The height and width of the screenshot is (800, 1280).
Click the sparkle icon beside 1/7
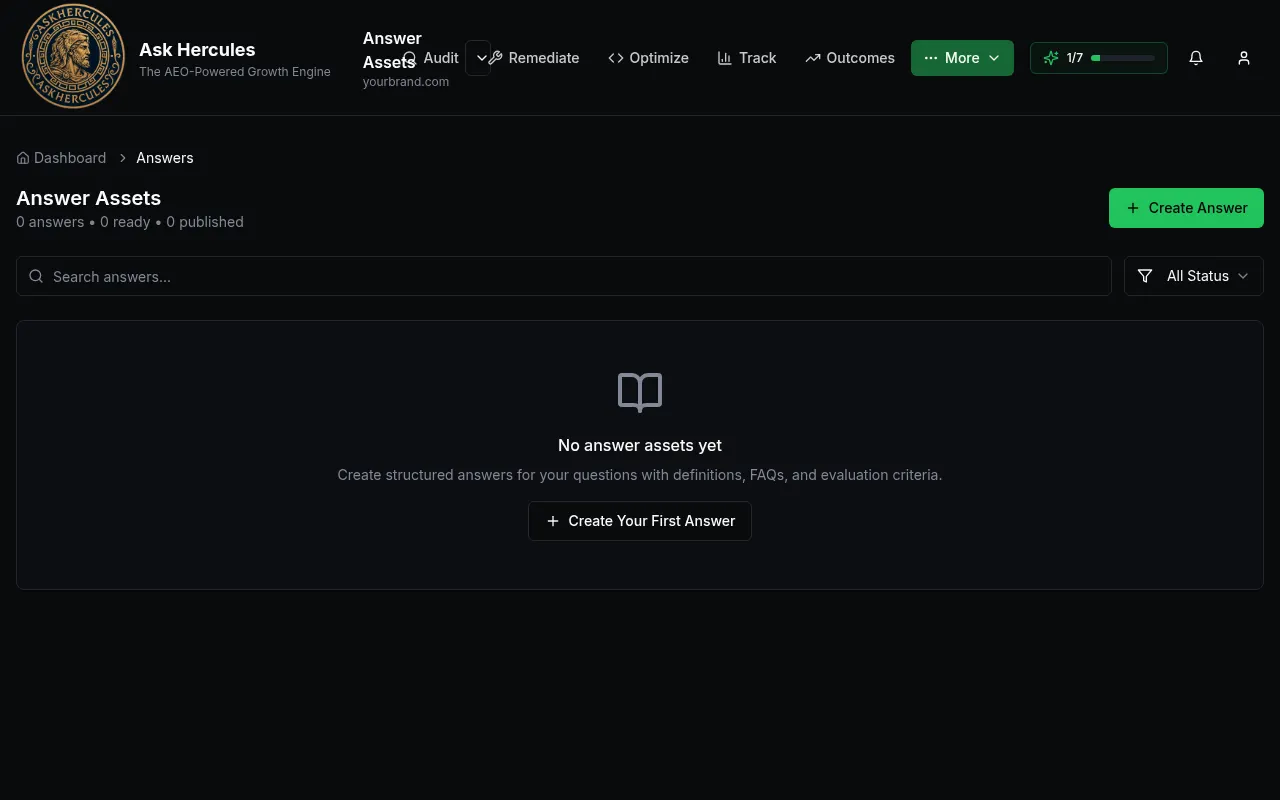1051,58
